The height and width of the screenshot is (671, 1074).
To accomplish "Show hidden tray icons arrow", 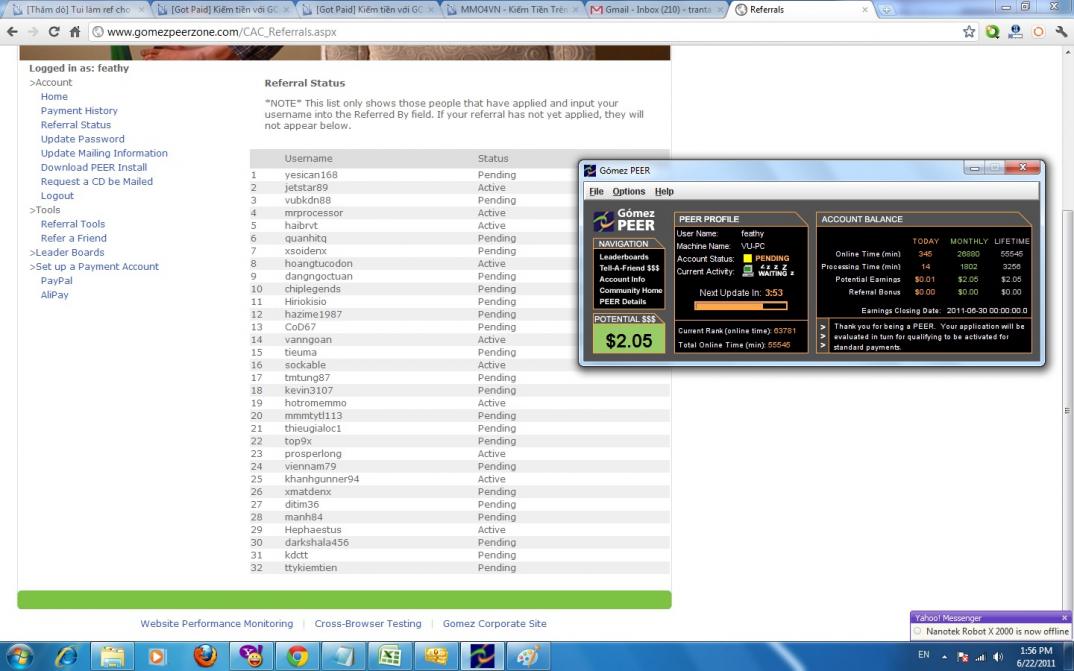I will click(945, 656).
